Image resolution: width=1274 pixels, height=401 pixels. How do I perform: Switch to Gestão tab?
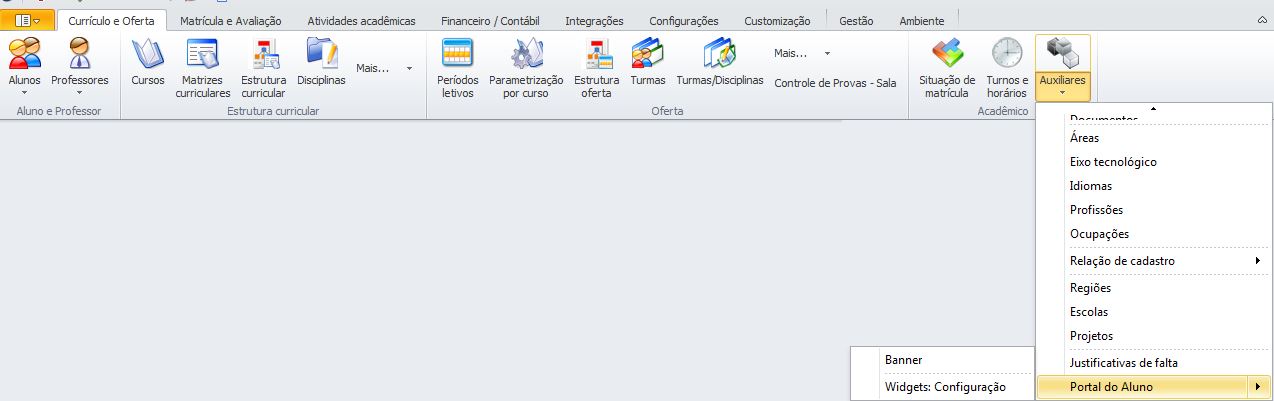[856, 20]
